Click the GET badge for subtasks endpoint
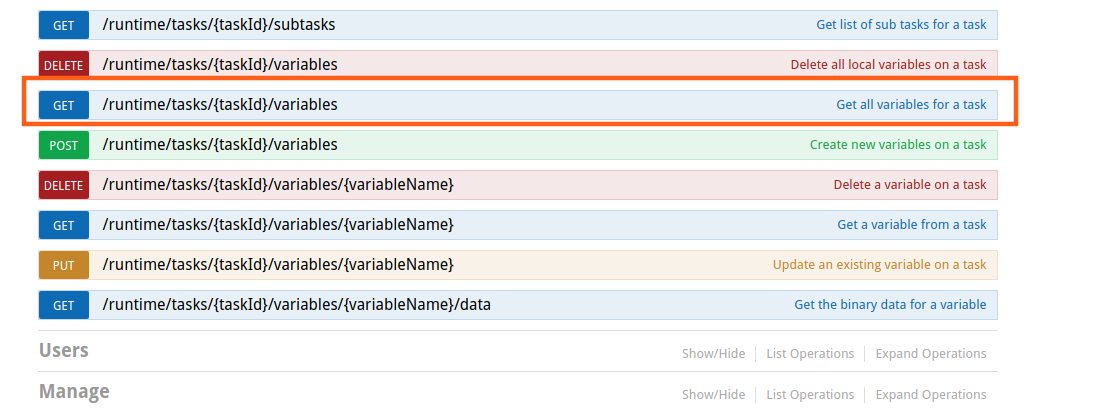The width and height of the screenshot is (1100, 408). coord(64,25)
